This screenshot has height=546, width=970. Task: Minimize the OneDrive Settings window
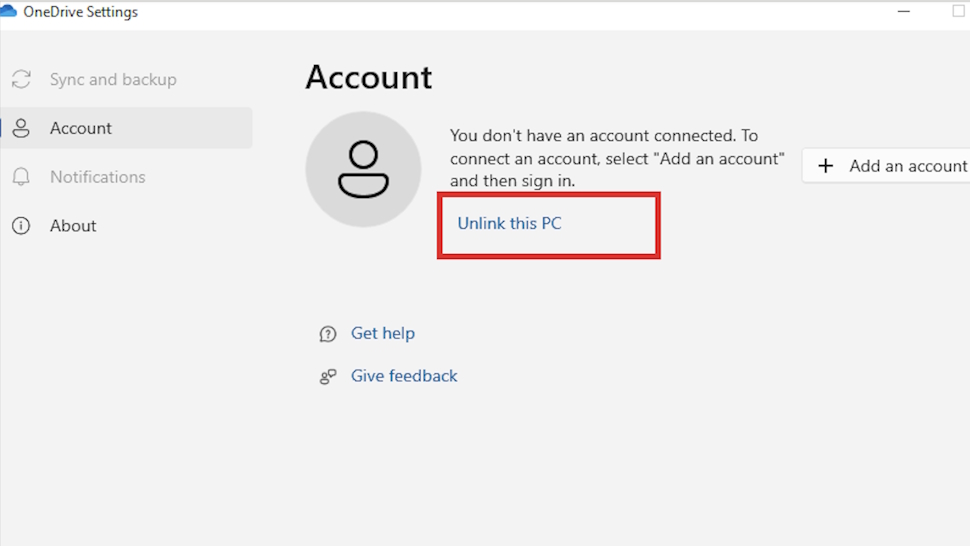tap(904, 11)
